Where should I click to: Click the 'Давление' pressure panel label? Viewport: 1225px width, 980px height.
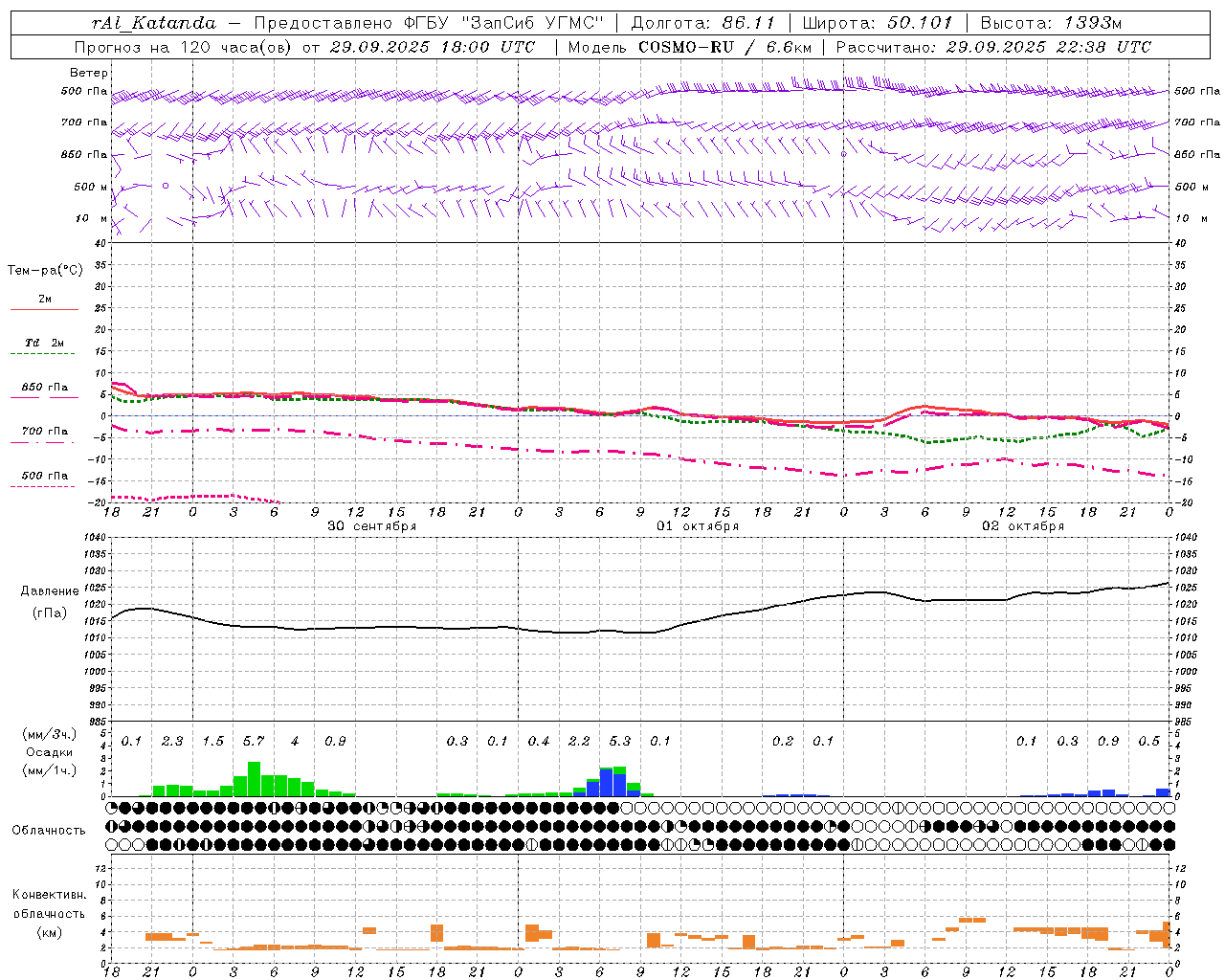coord(50,590)
